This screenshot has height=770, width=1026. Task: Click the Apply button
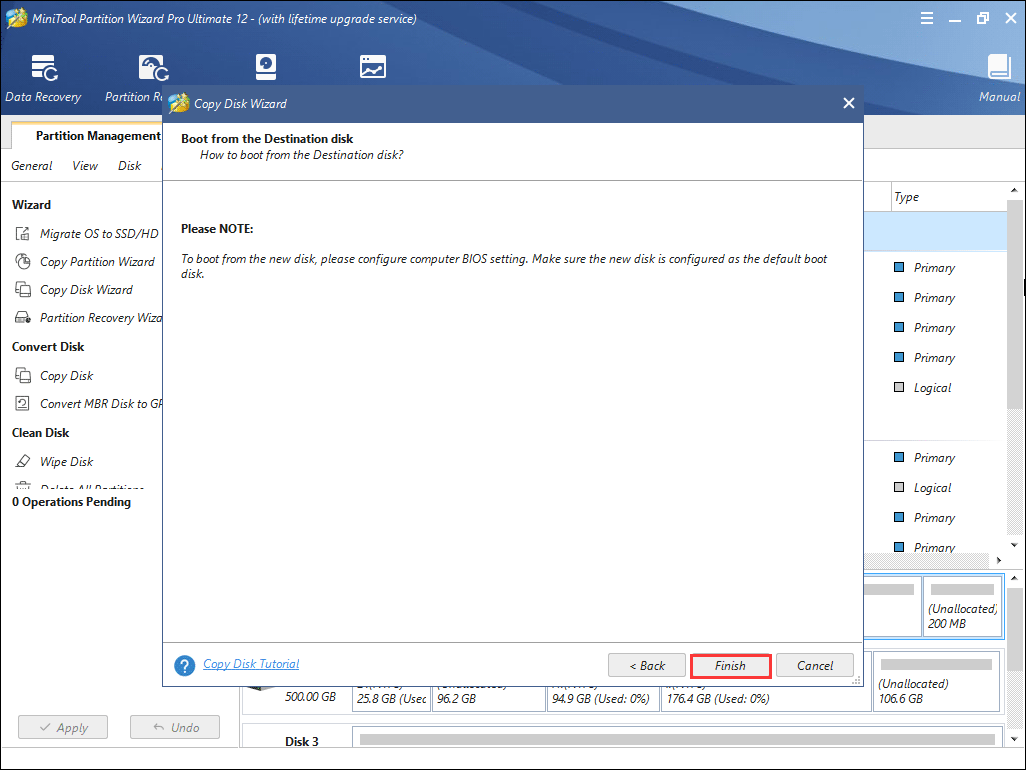coord(63,727)
